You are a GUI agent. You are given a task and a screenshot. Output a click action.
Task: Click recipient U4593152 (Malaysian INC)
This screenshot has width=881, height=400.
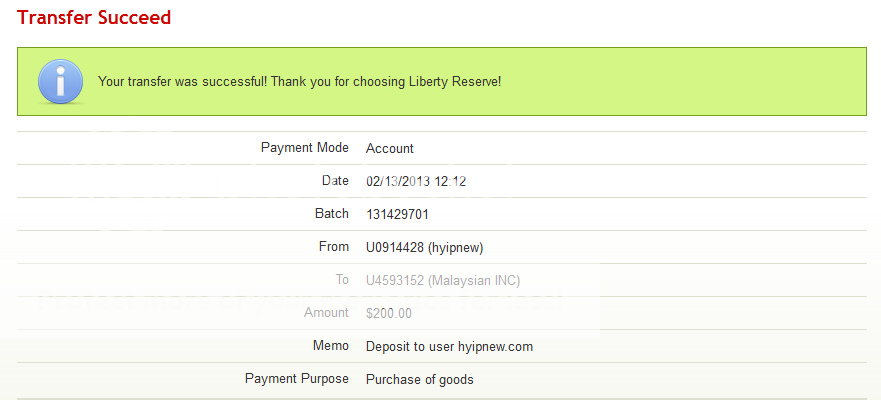(443, 281)
